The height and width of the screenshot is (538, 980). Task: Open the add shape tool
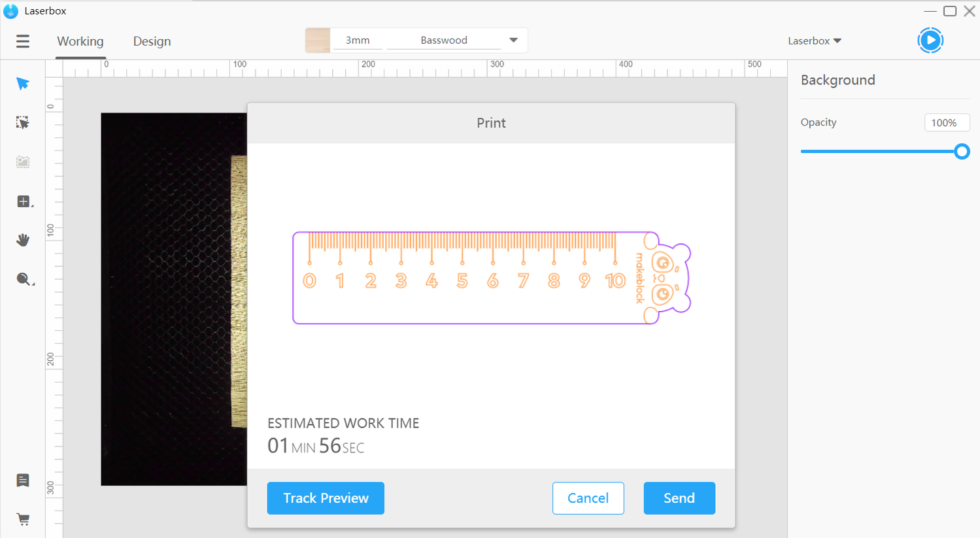point(24,201)
